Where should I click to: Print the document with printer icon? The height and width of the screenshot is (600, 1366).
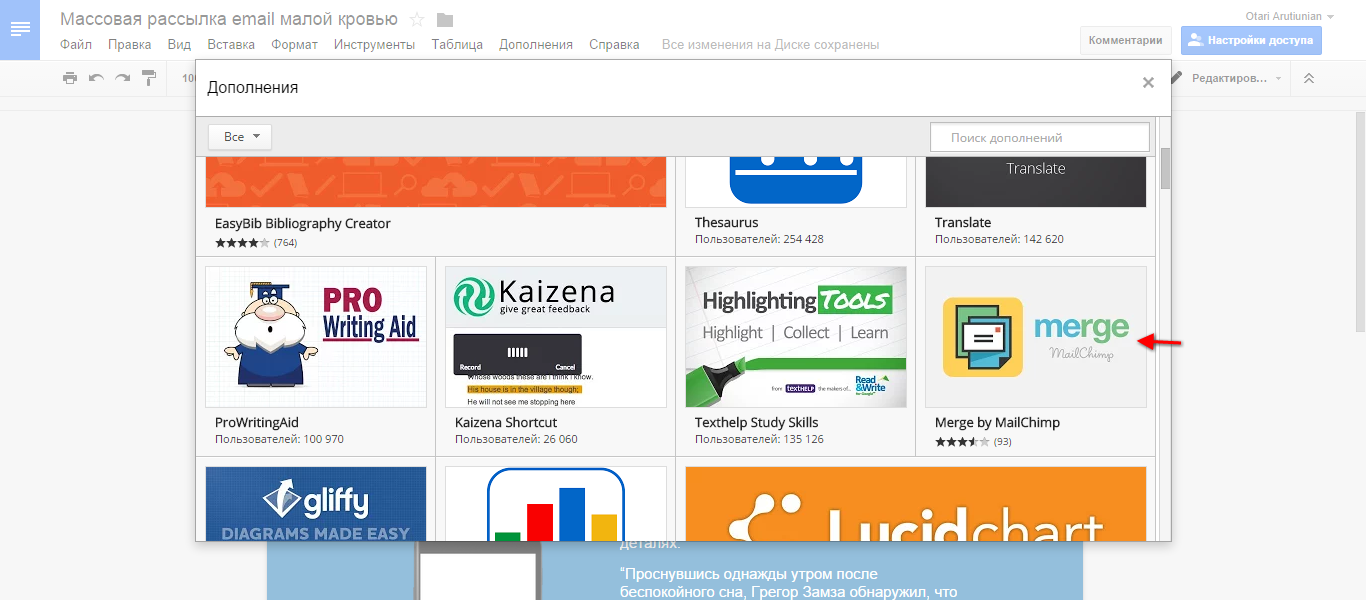pyautogui.click(x=70, y=78)
